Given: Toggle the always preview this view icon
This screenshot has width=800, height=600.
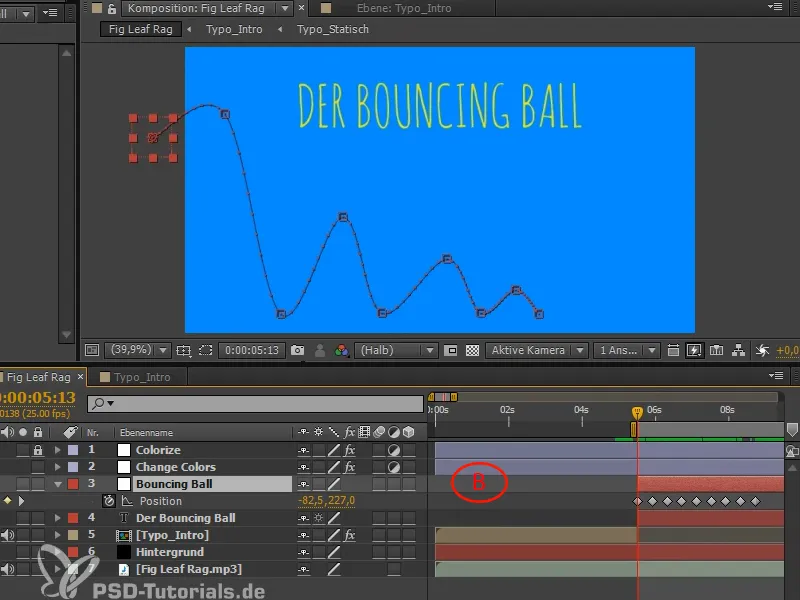Looking at the screenshot, I should (x=92, y=350).
